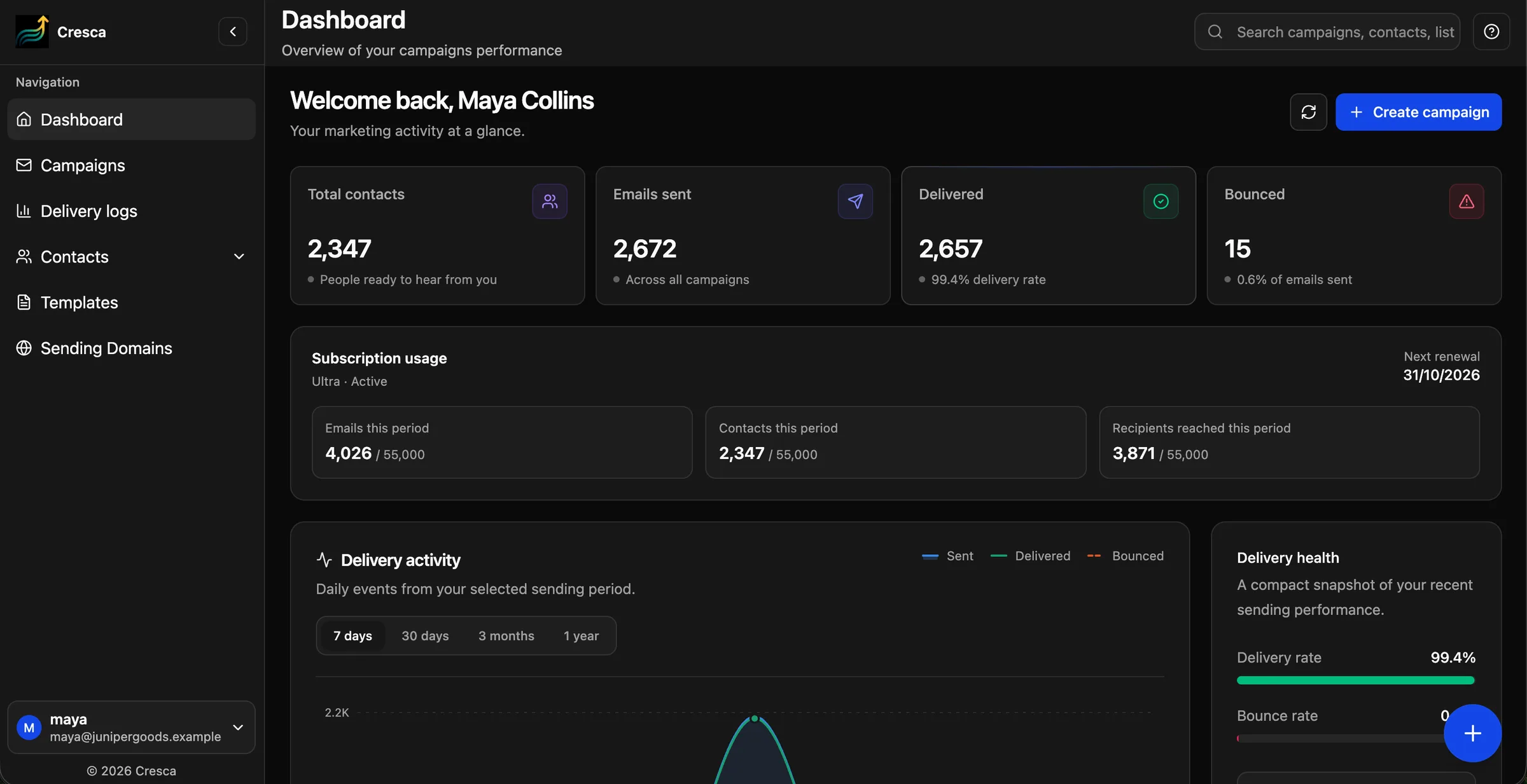Click the Recipients reached this period card
Viewport: 1527px width, 784px height.
click(x=1289, y=442)
